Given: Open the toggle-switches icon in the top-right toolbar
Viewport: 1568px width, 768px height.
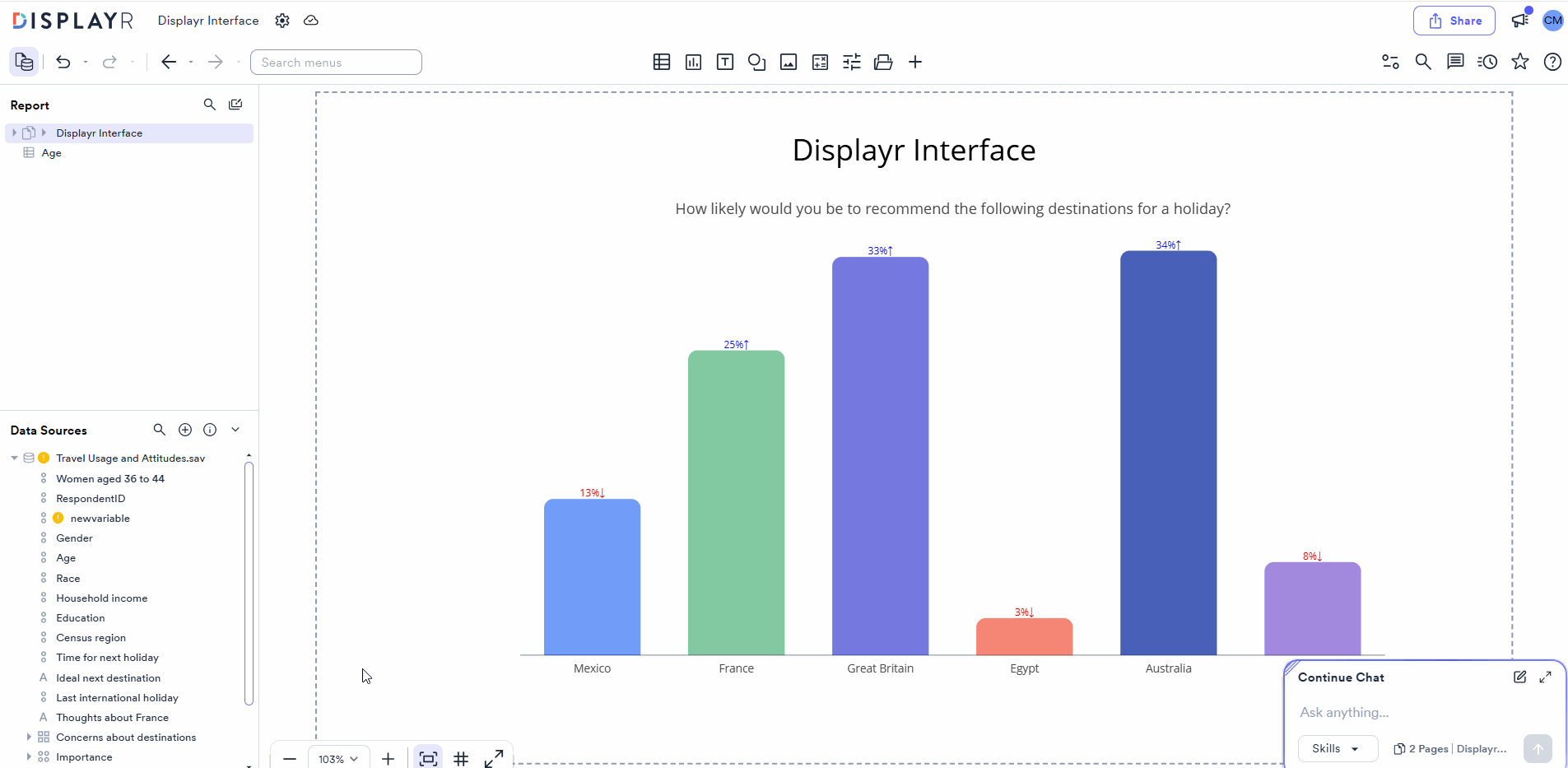Looking at the screenshot, I should coord(1390,62).
